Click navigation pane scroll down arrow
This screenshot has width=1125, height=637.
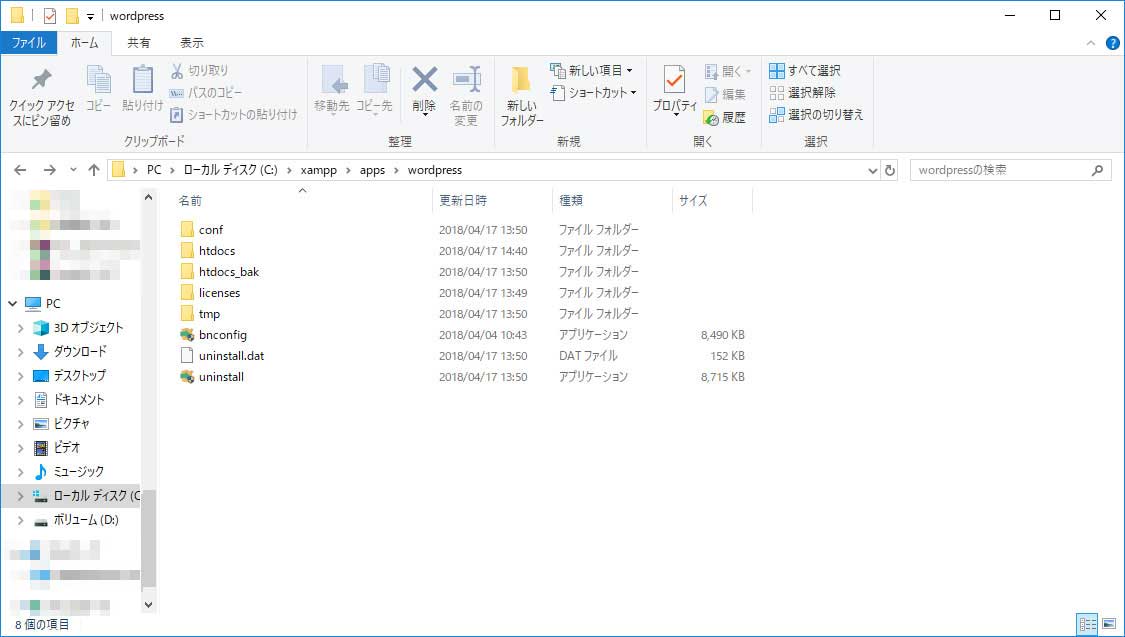[x=149, y=605]
